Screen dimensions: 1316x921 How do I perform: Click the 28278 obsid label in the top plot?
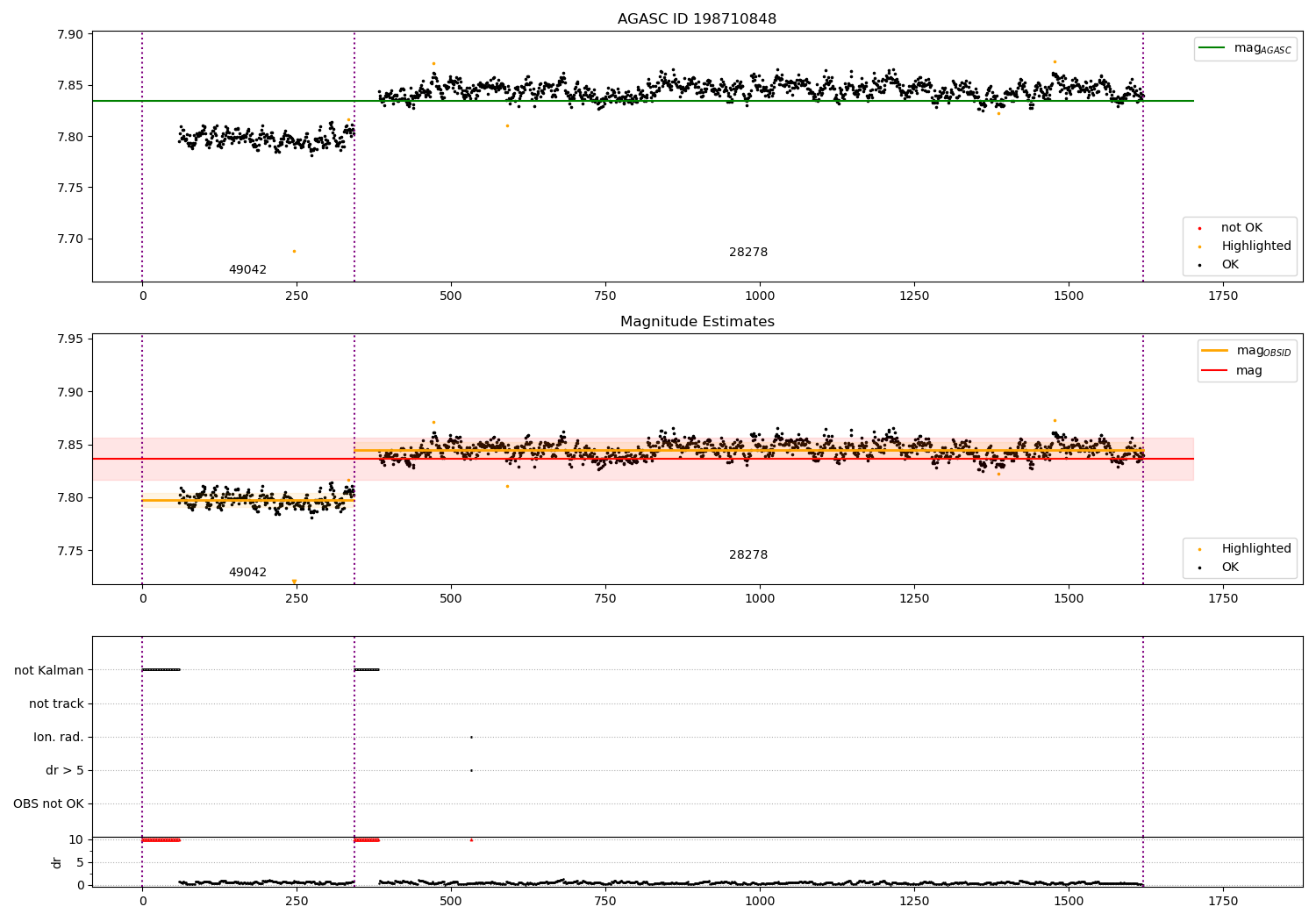pos(748,253)
